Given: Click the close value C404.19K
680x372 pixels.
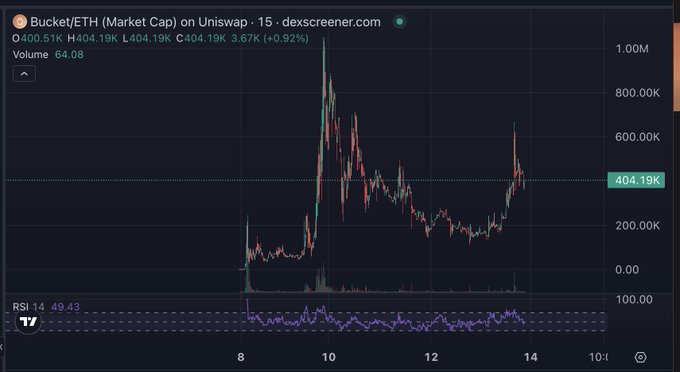Looking at the screenshot, I should click(x=201, y=38).
